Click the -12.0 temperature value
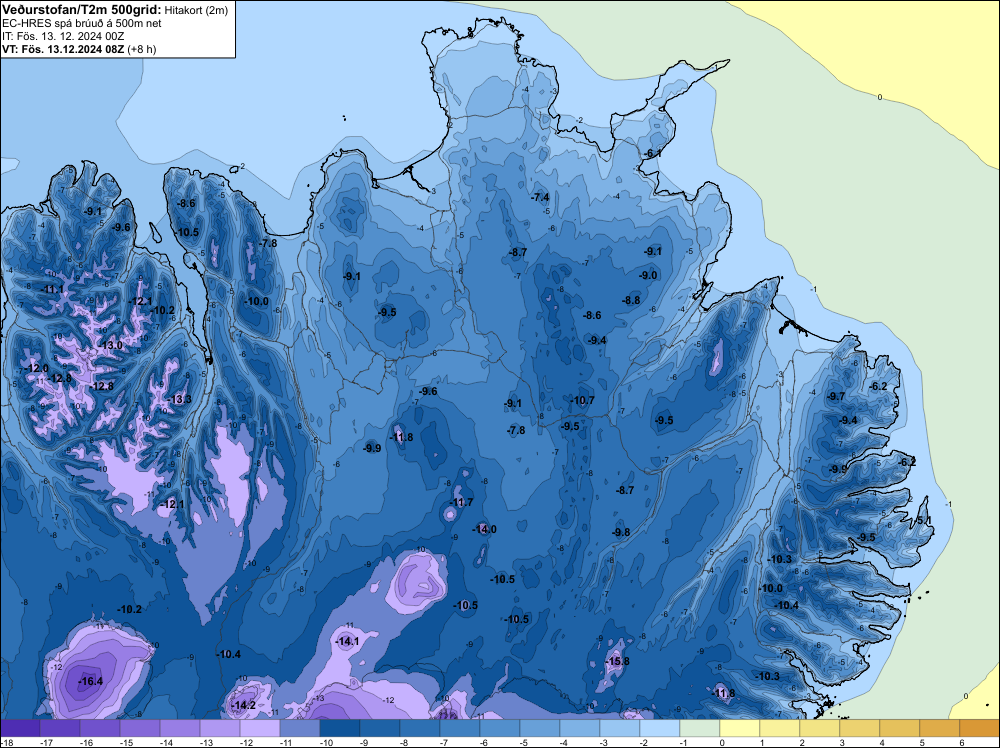This screenshot has height=748, width=1000. [37, 368]
